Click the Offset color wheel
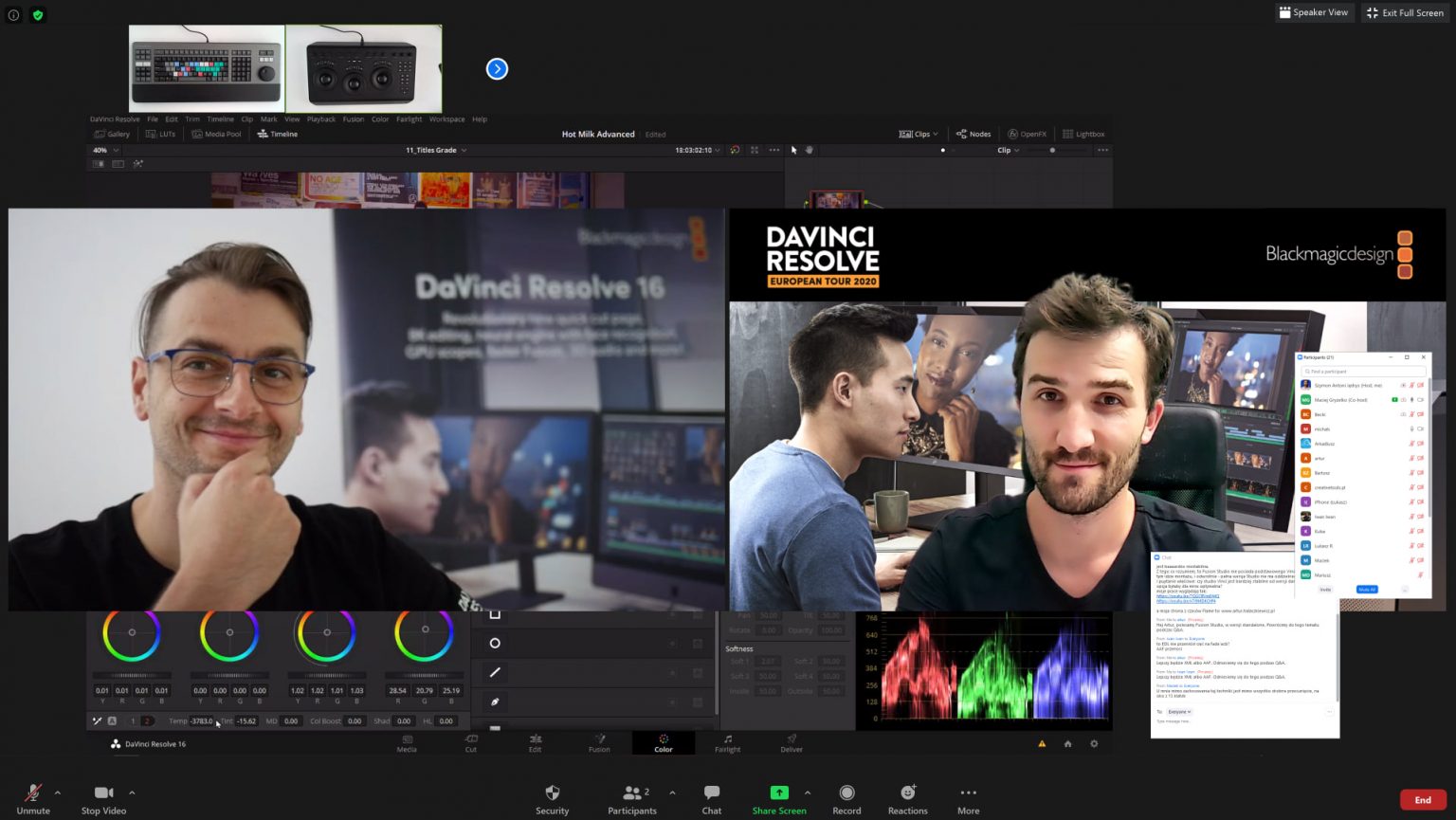 (424, 632)
